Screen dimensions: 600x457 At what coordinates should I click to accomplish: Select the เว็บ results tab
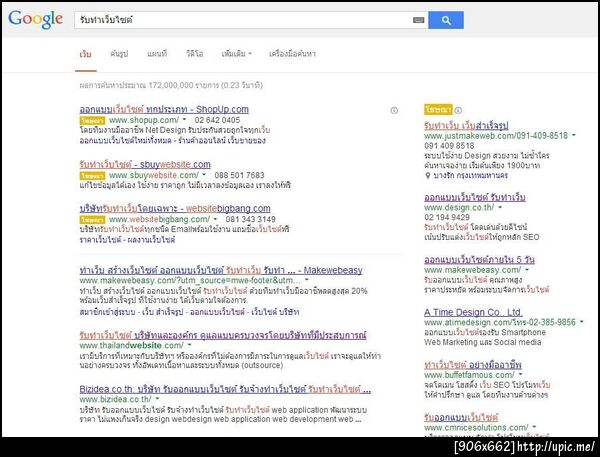(x=85, y=54)
